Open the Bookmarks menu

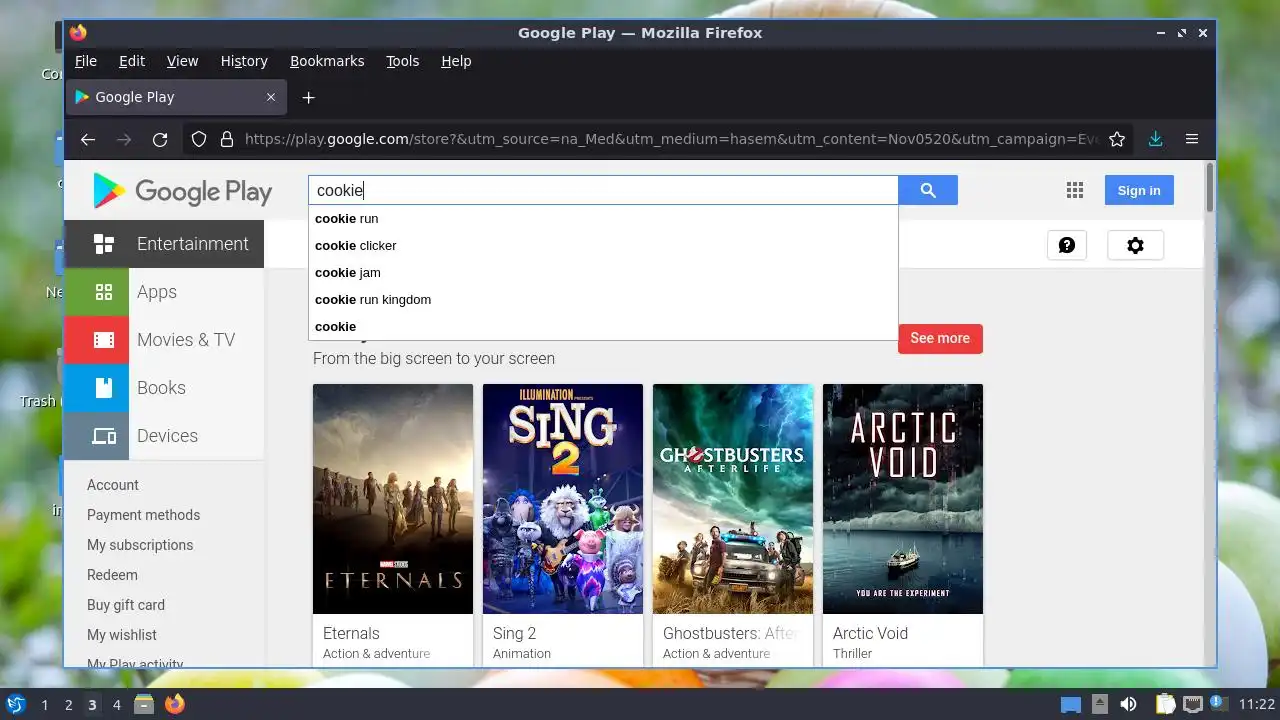click(327, 61)
